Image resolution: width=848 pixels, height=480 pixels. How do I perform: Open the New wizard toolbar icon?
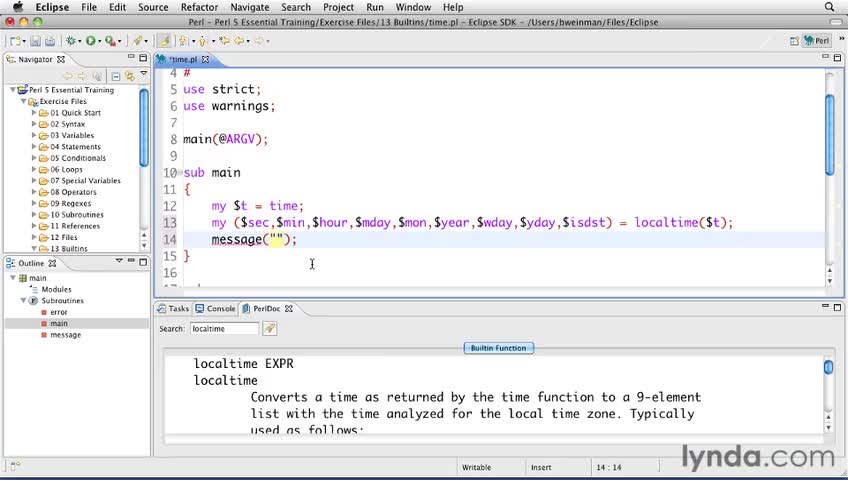pyautogui.click(x=15, y=41)
